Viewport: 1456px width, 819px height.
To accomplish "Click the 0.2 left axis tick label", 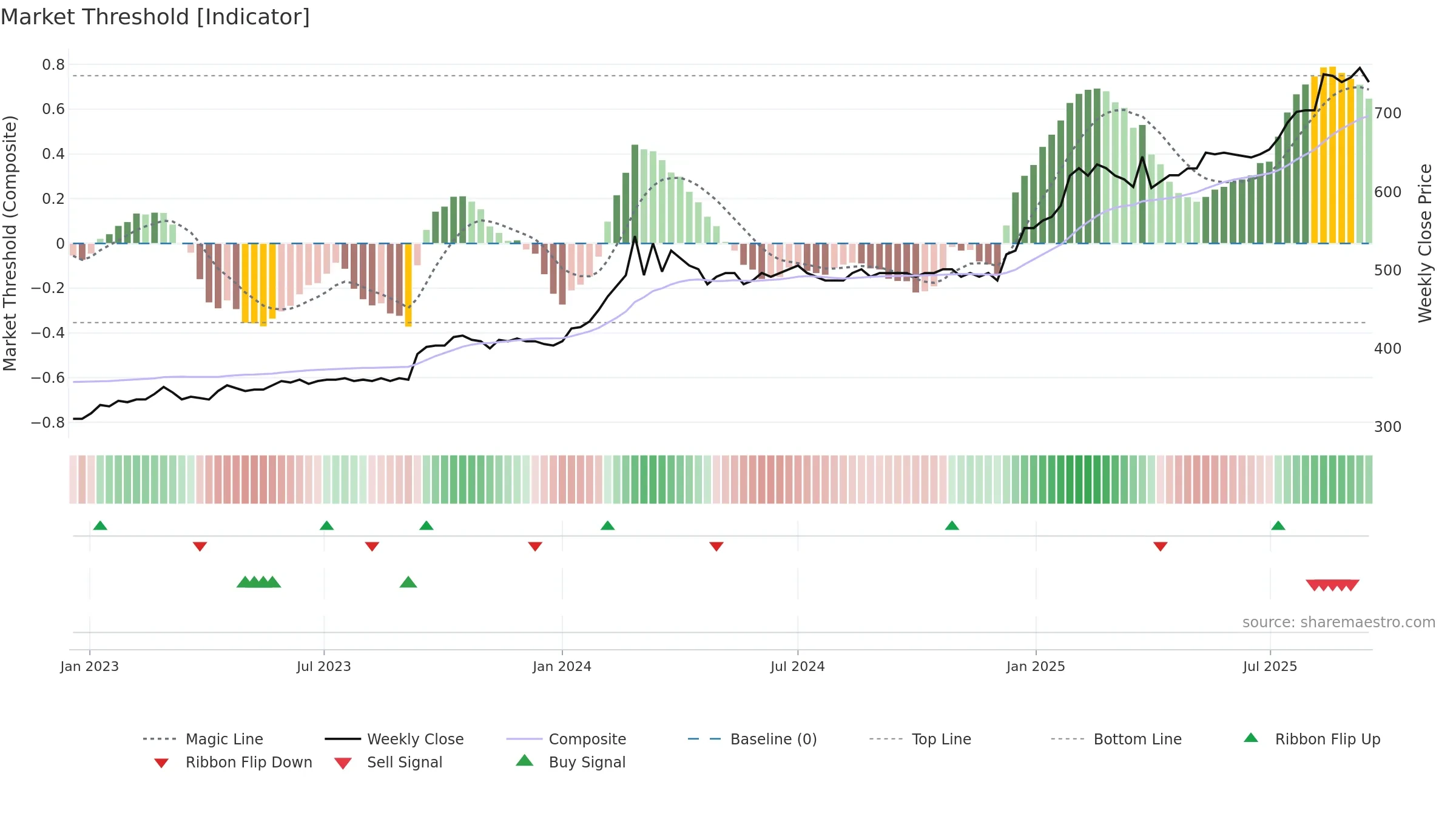I will tap(53, 198).
